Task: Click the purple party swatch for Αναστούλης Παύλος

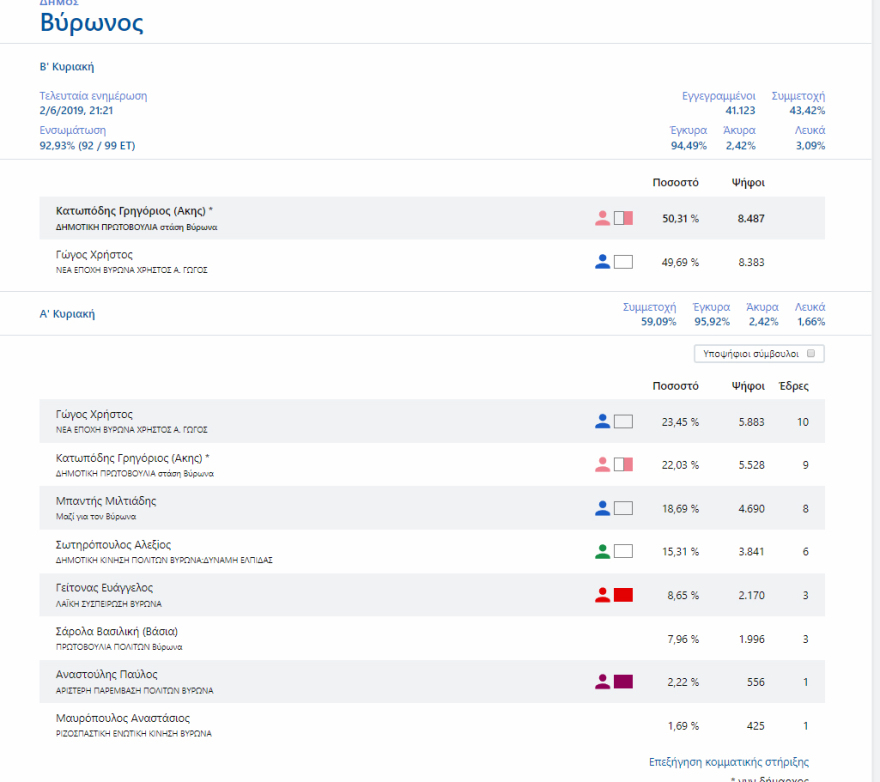Action: [623, 682]
